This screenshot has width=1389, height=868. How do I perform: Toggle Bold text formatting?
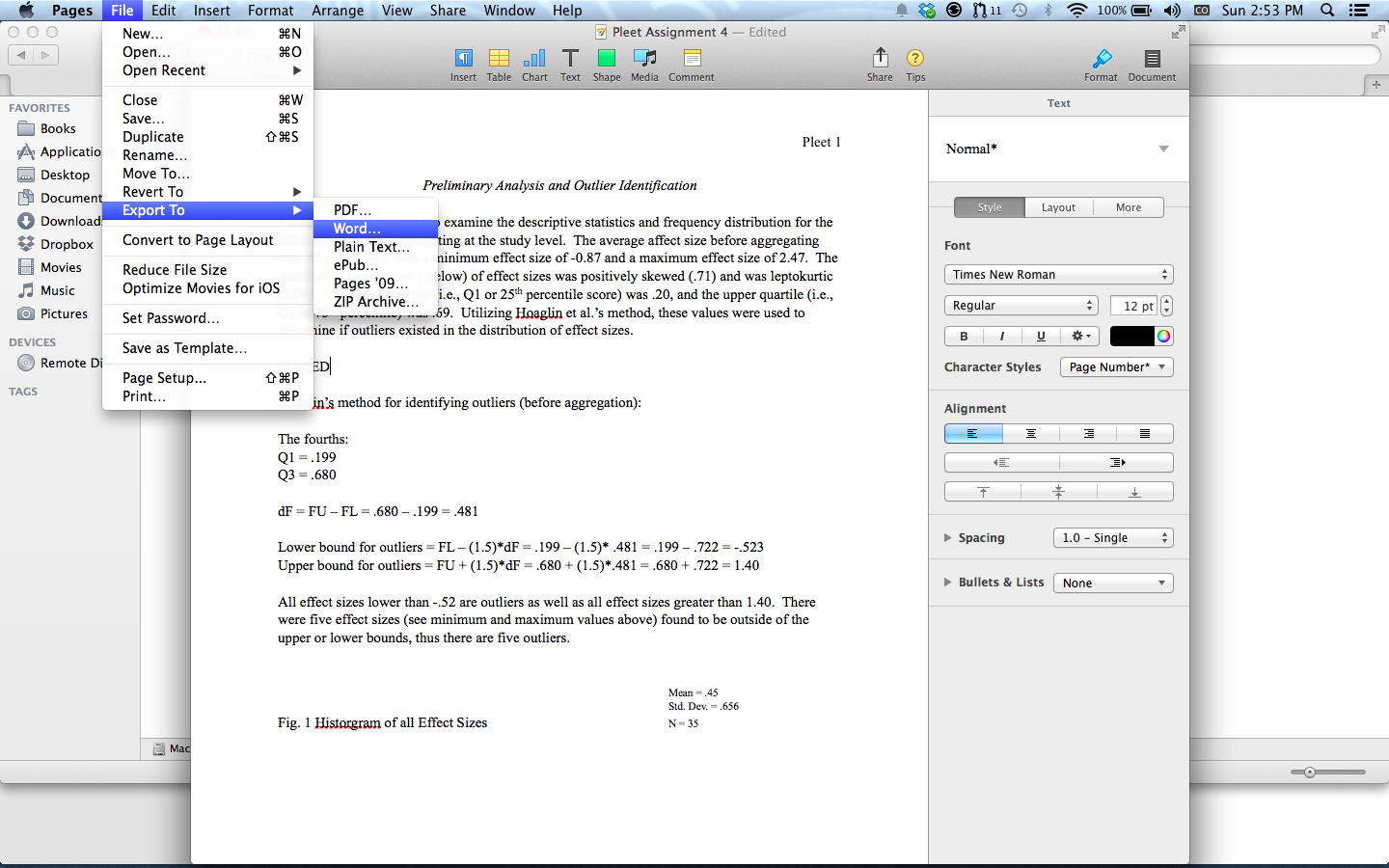(x=964, y=337)
